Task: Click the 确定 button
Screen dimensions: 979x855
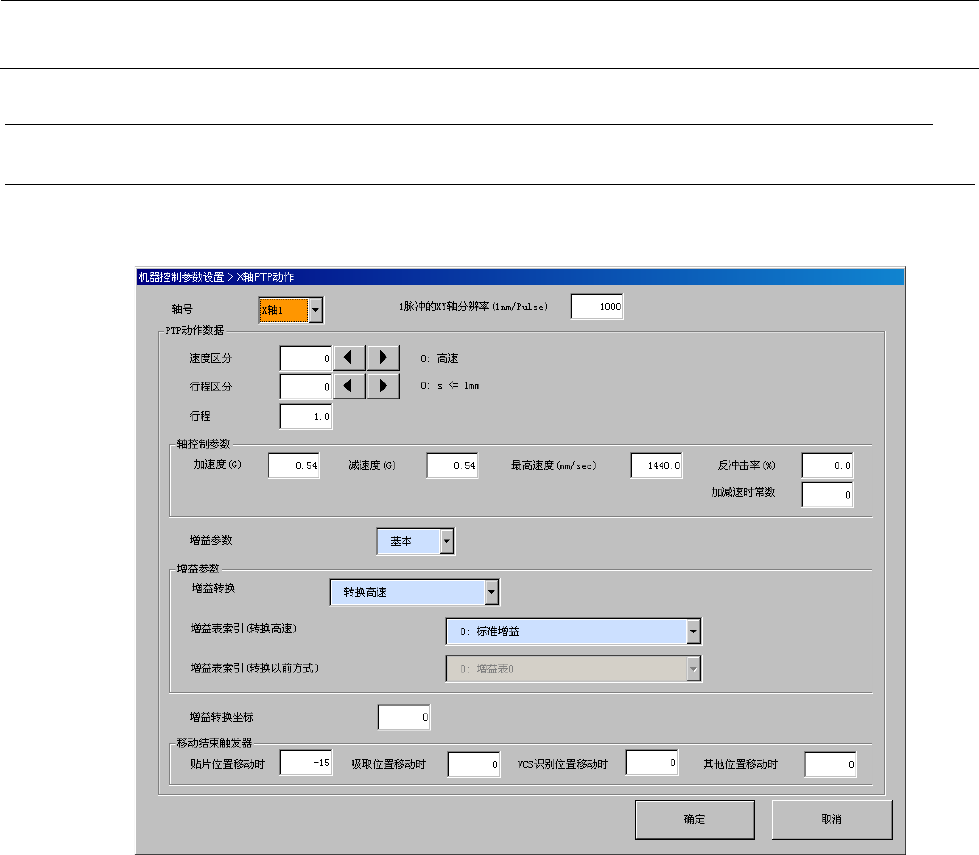Action: pyautogui.click(x=694, y=819)
